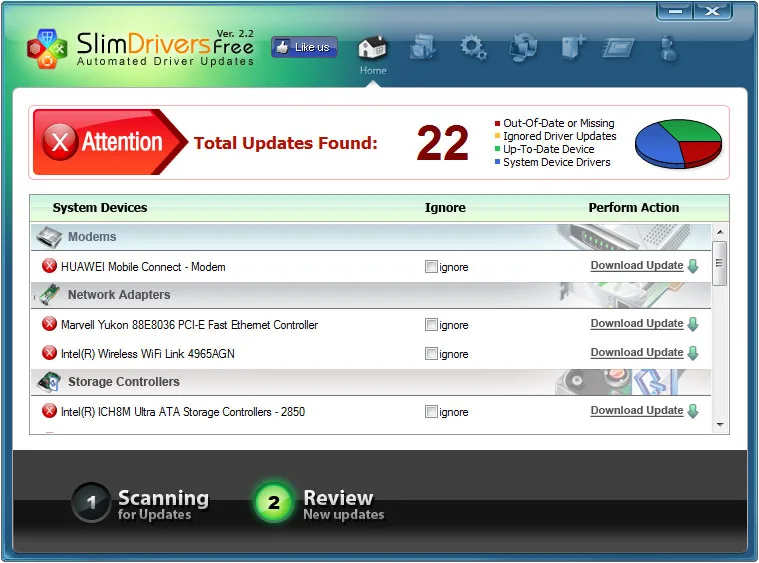Image resolution: width=759 pixels, height=563 pixels.
Task: Open the Home tab icon
Action: (373, 49)
